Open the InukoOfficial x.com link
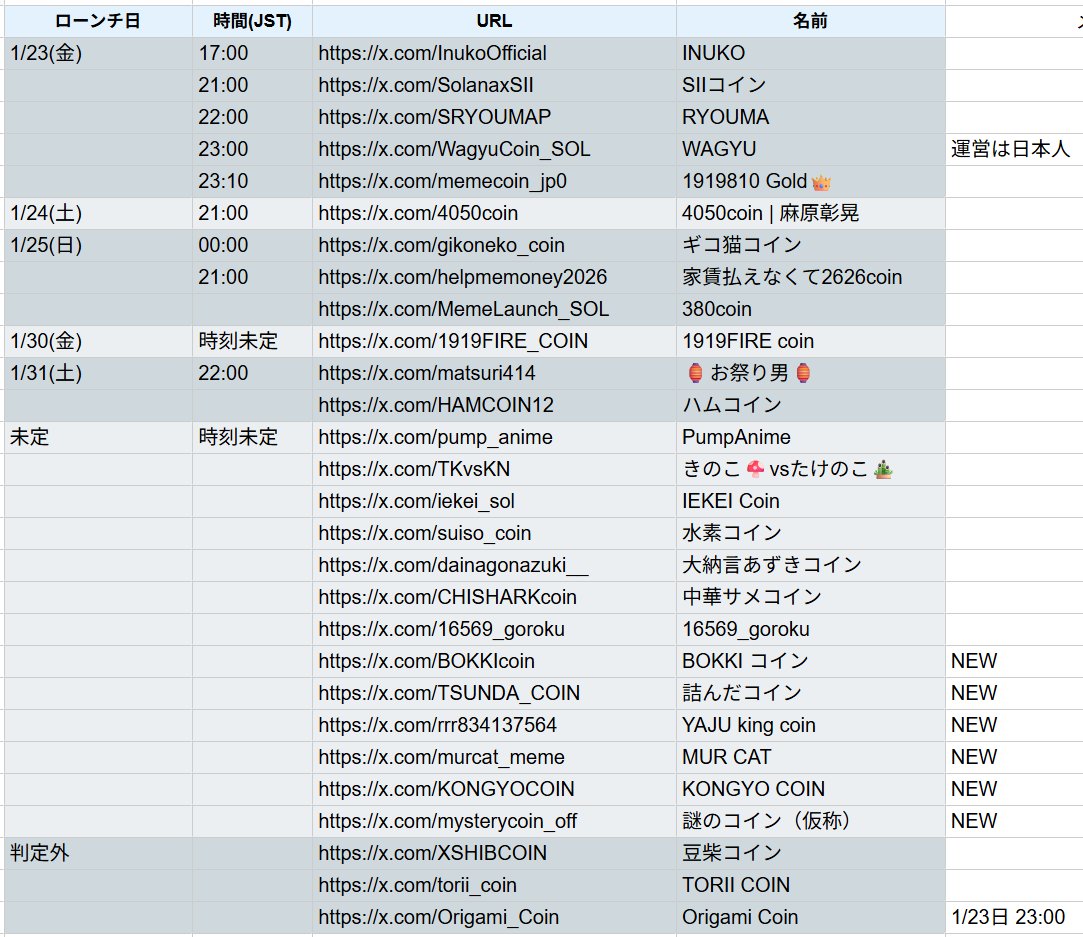This screenshot has width=1083, height=937. [432, 53]
